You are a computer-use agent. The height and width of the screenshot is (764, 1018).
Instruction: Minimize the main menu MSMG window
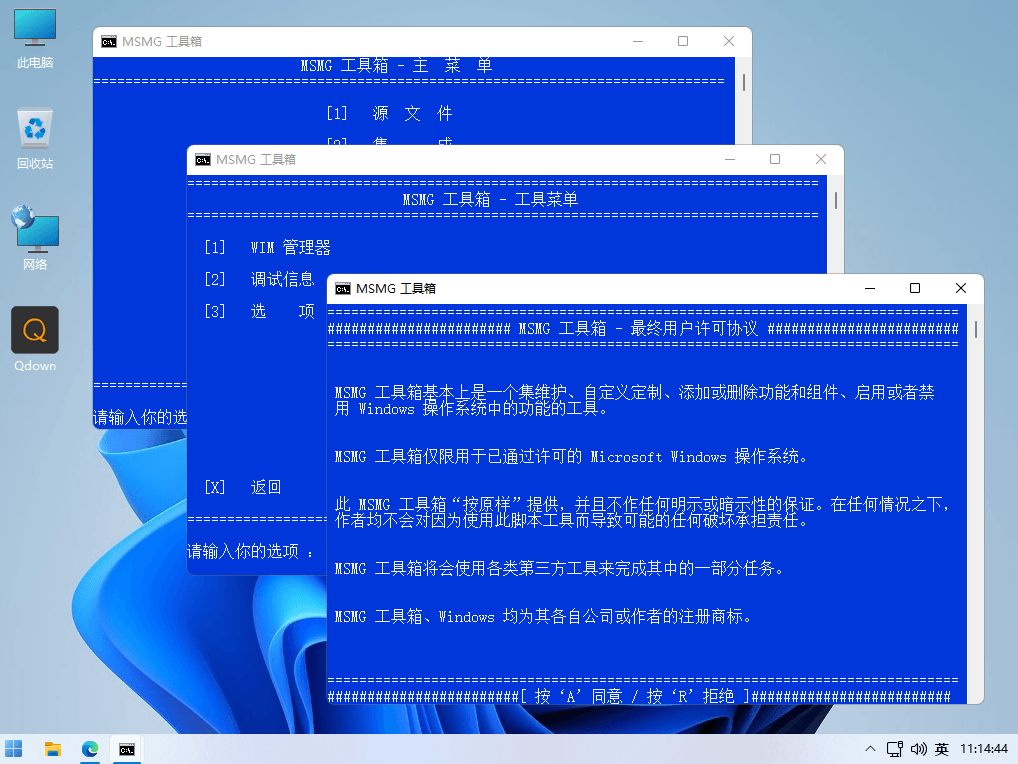[x=638, y=41]
